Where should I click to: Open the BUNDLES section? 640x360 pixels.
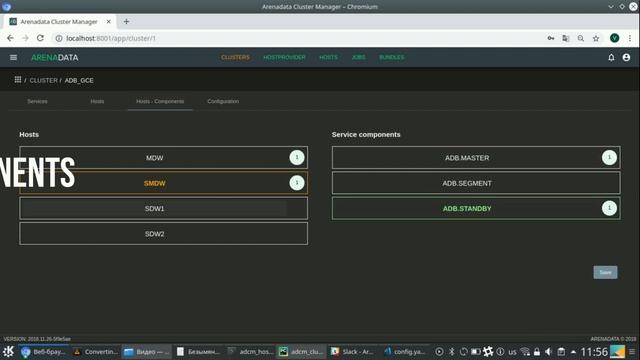click(391, 57)
